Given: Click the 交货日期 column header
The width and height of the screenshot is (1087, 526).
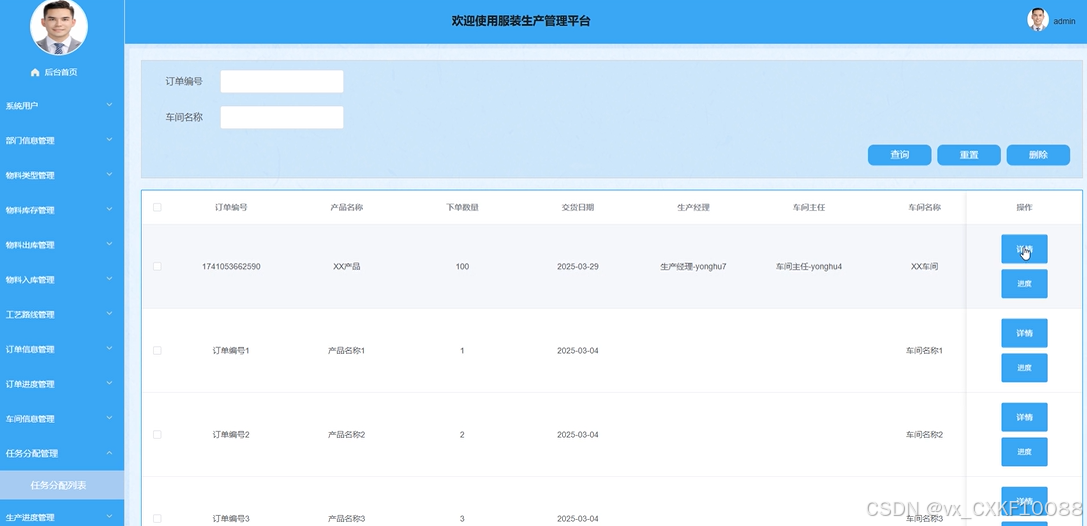Looking at the screenshot, I should tap(577, 207).
